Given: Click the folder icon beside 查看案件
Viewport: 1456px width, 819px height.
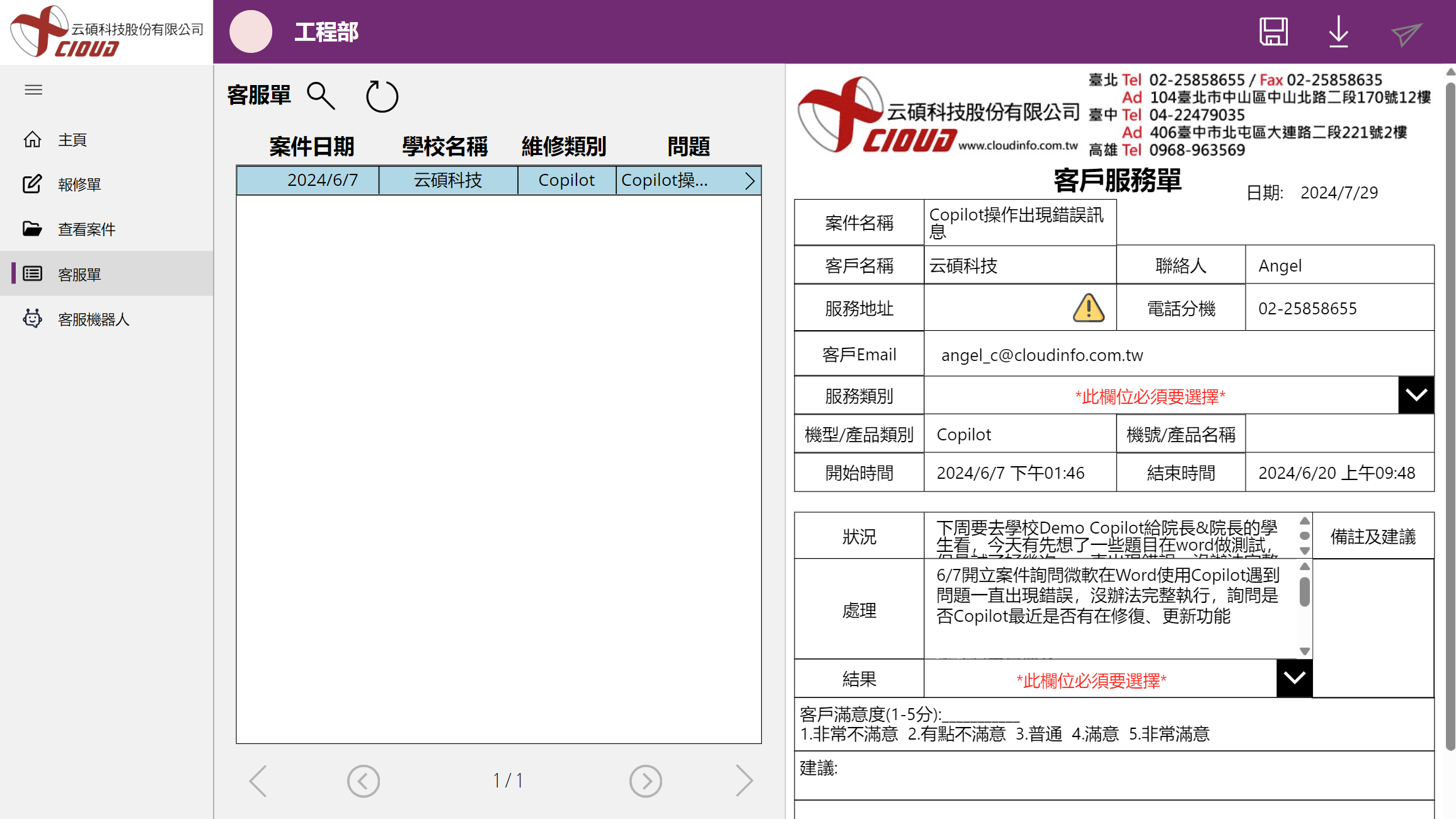Looking at the screenshot, I should [x=32, y=229].
